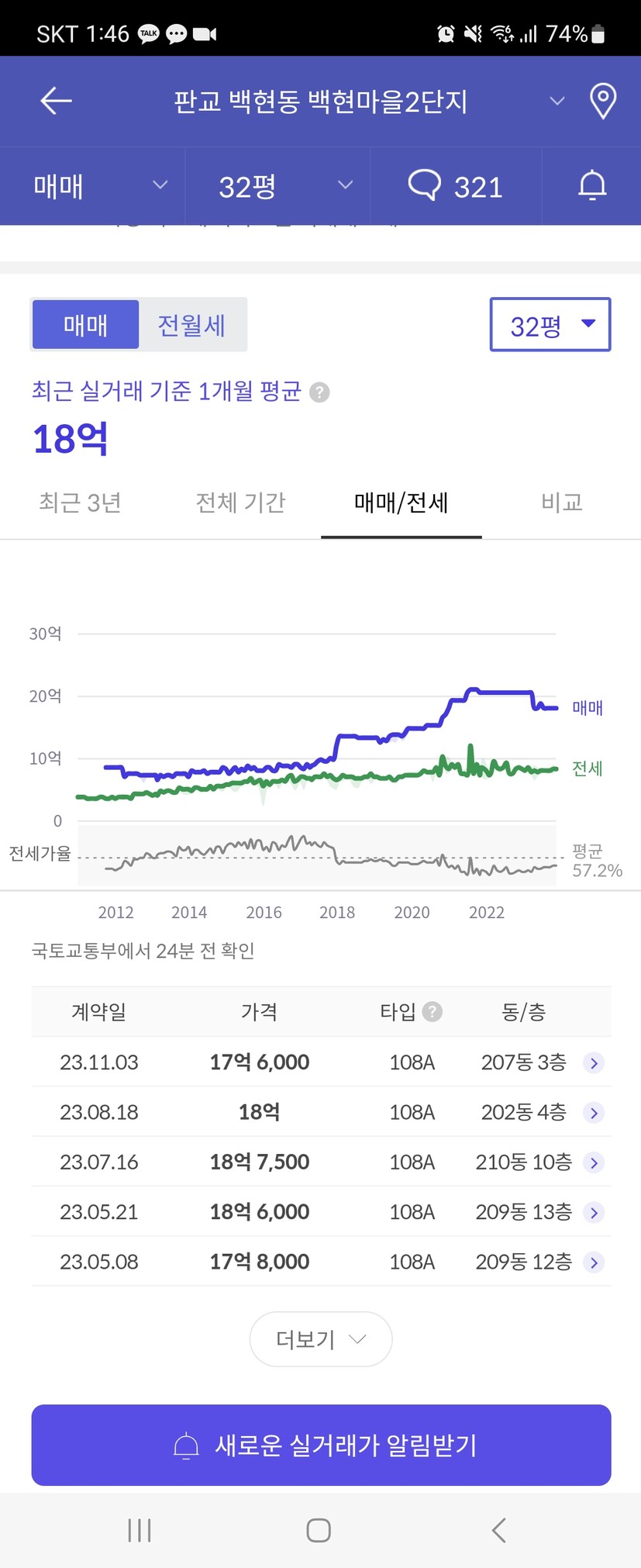Tap help icon beside 1개월 평균
The height and width of the screenshot is (1568, 641).
click(x=319, y=392)
